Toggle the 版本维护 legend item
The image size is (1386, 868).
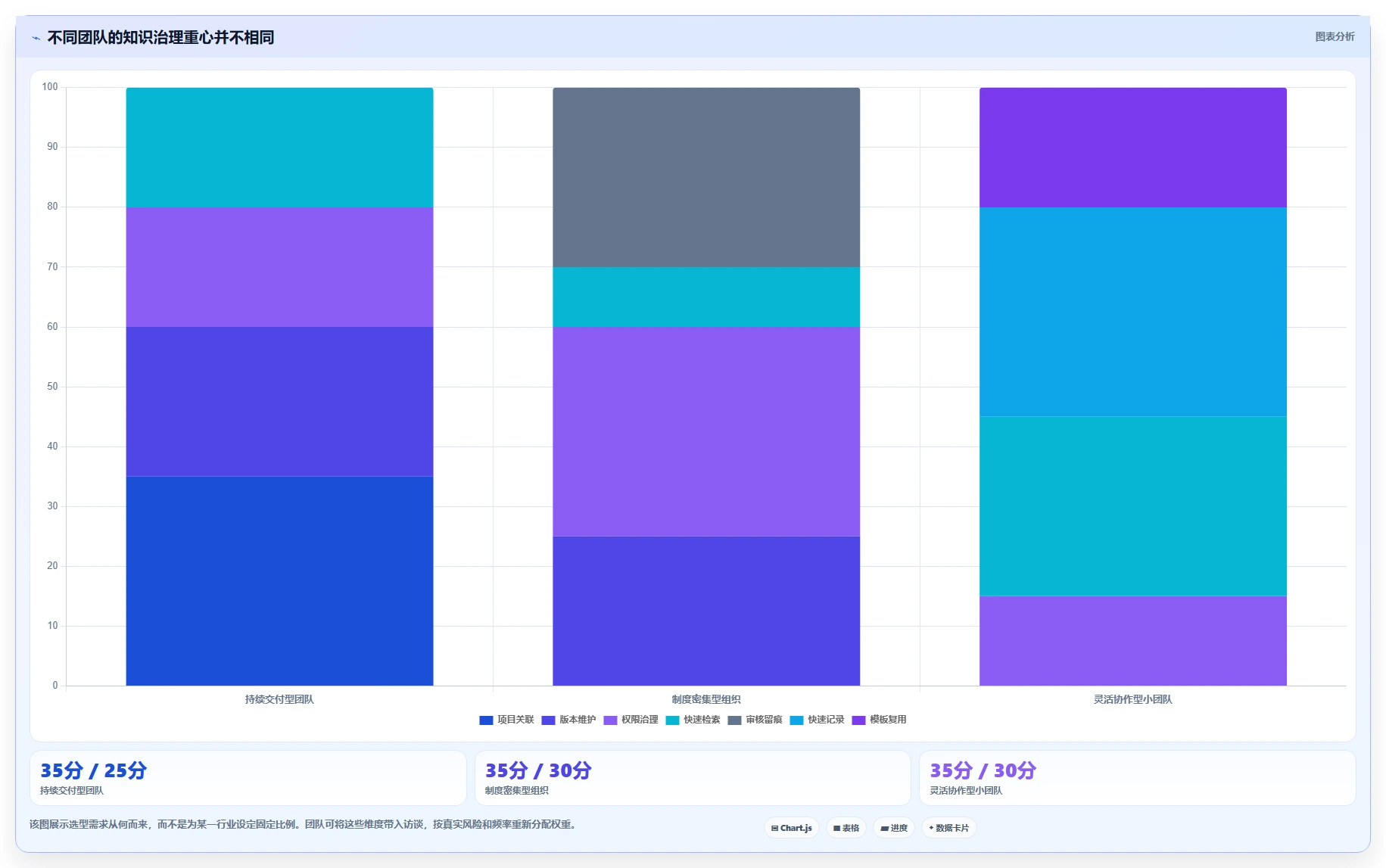tap(568, 720)
